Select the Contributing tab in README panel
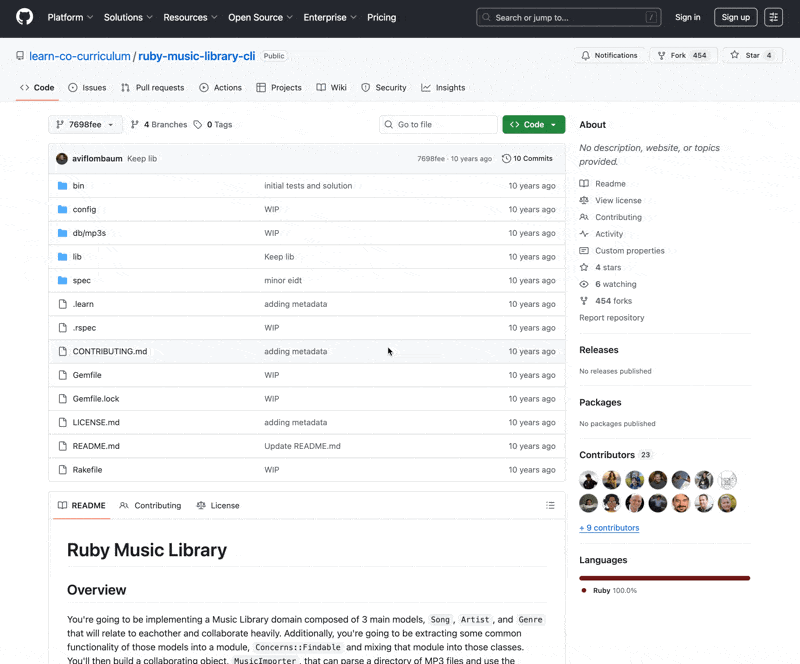Image resolution: width=800 pixels, height=664 pixels. [150, 505]
